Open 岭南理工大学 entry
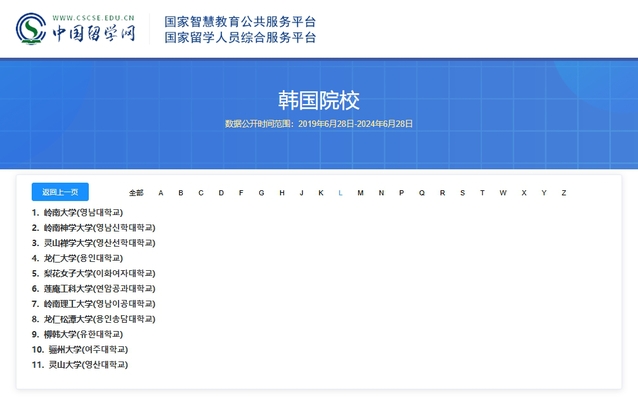Viewport: 638px width, 397px height. coord(100,304)
